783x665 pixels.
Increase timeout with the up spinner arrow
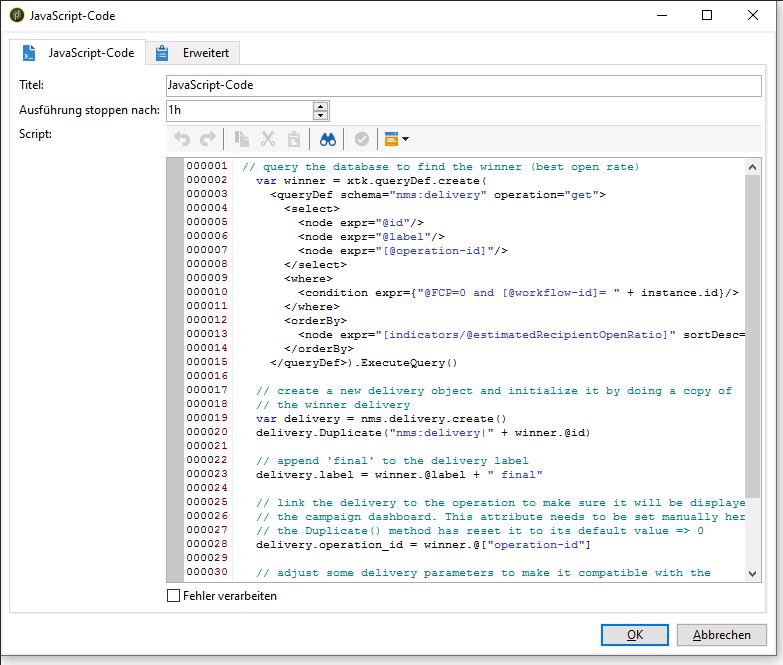tap(320, 105)
